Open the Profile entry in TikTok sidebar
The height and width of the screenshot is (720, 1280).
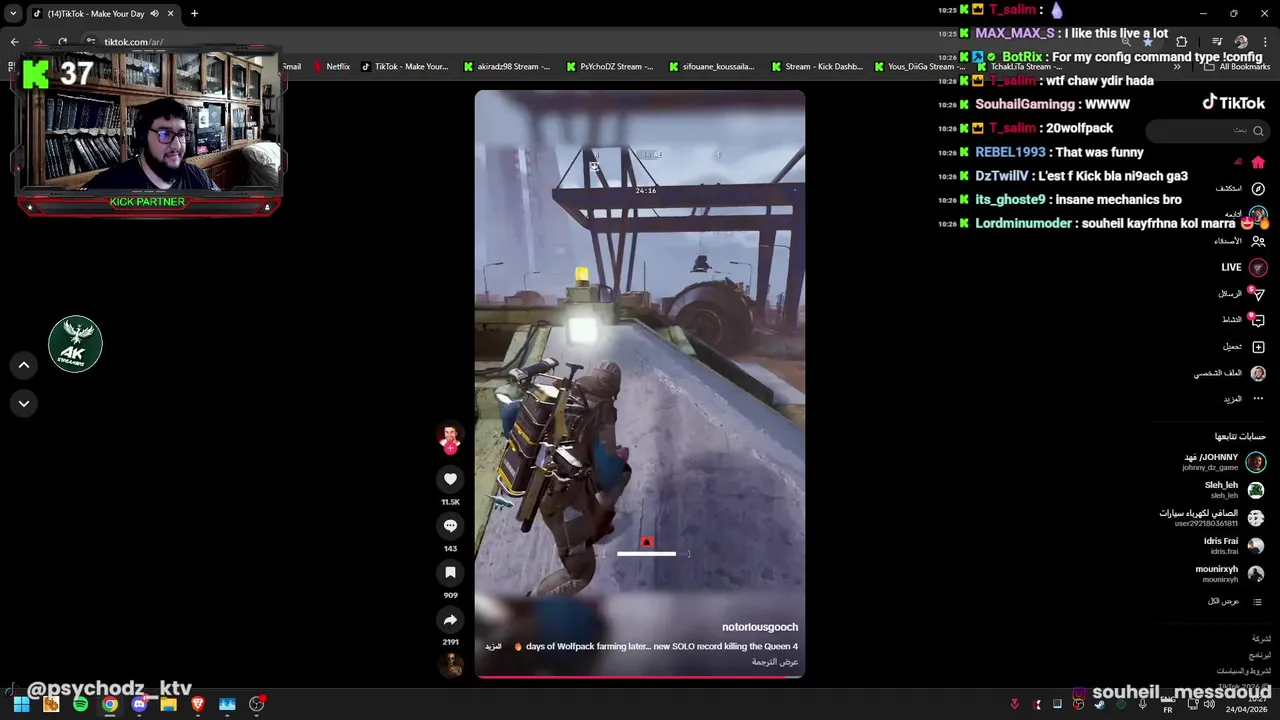[1258, 373]
